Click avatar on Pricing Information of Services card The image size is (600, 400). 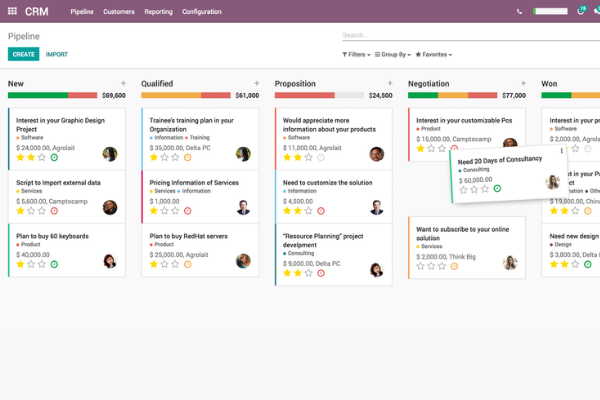243,207
